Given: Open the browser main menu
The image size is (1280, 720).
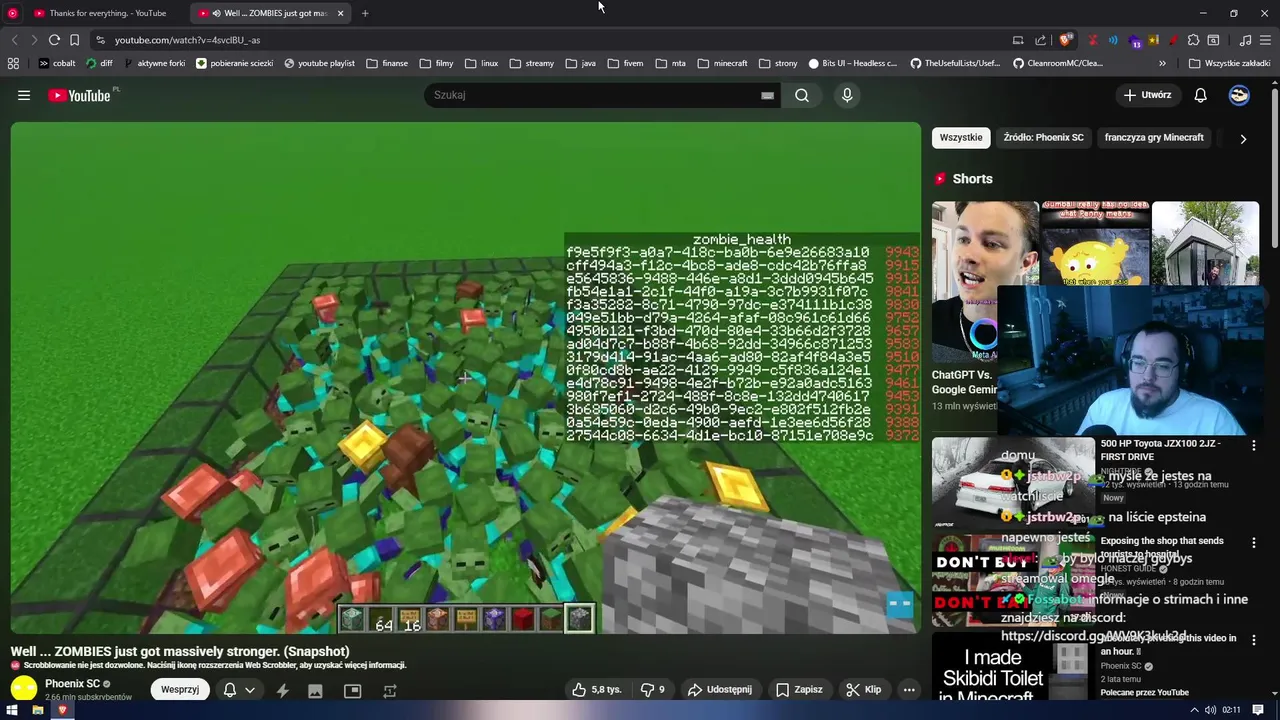Looking at the screenshot, I should click(1265, 40).
